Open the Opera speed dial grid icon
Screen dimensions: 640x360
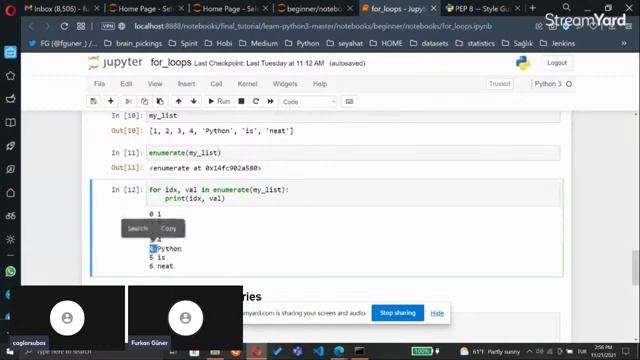click(x=81, y=27)
